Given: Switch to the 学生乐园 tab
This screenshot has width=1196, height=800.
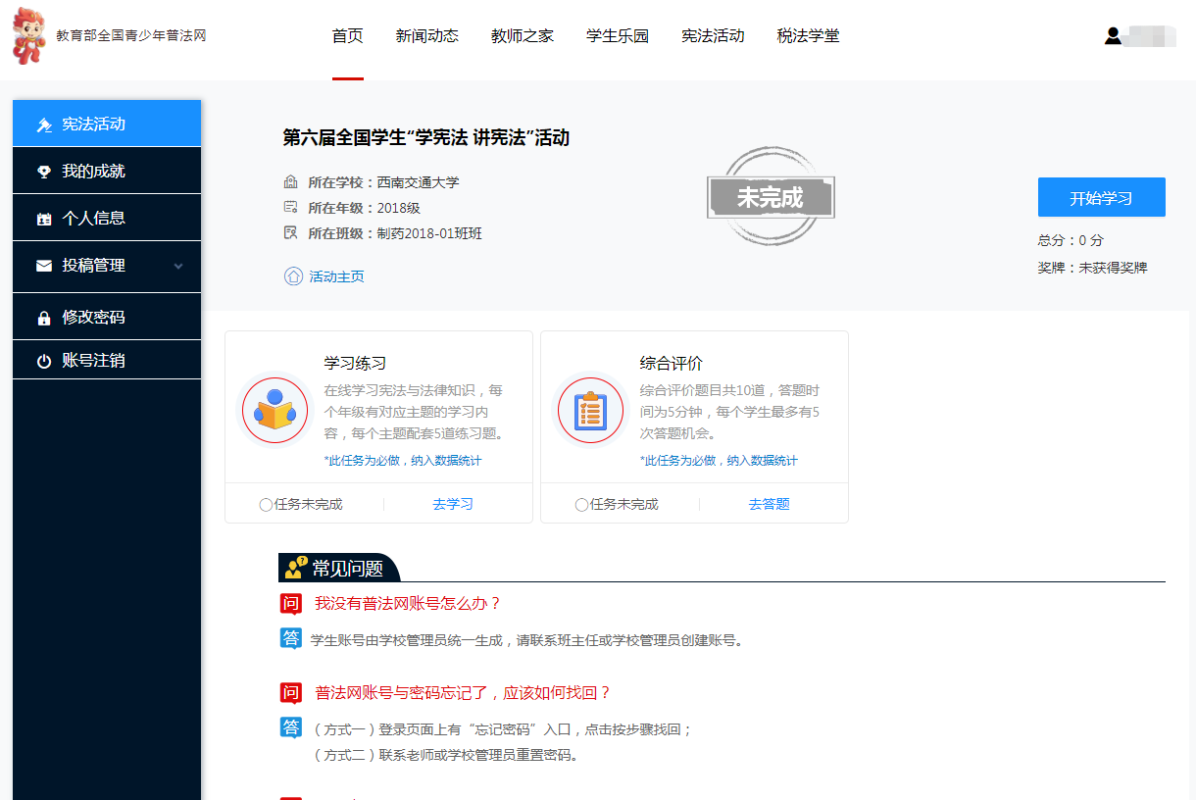Looking at the screenshot, I should 617,36.
